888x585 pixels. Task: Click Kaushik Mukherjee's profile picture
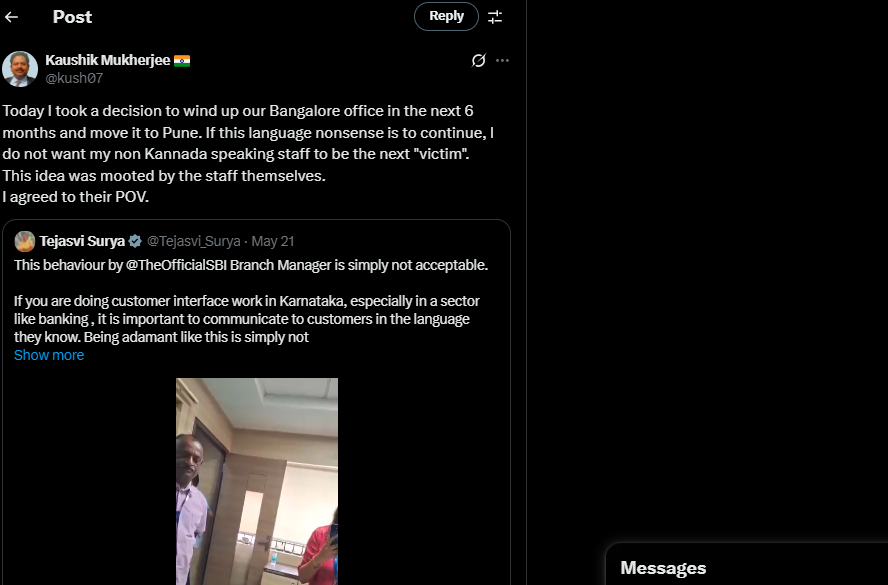(20, 69)
